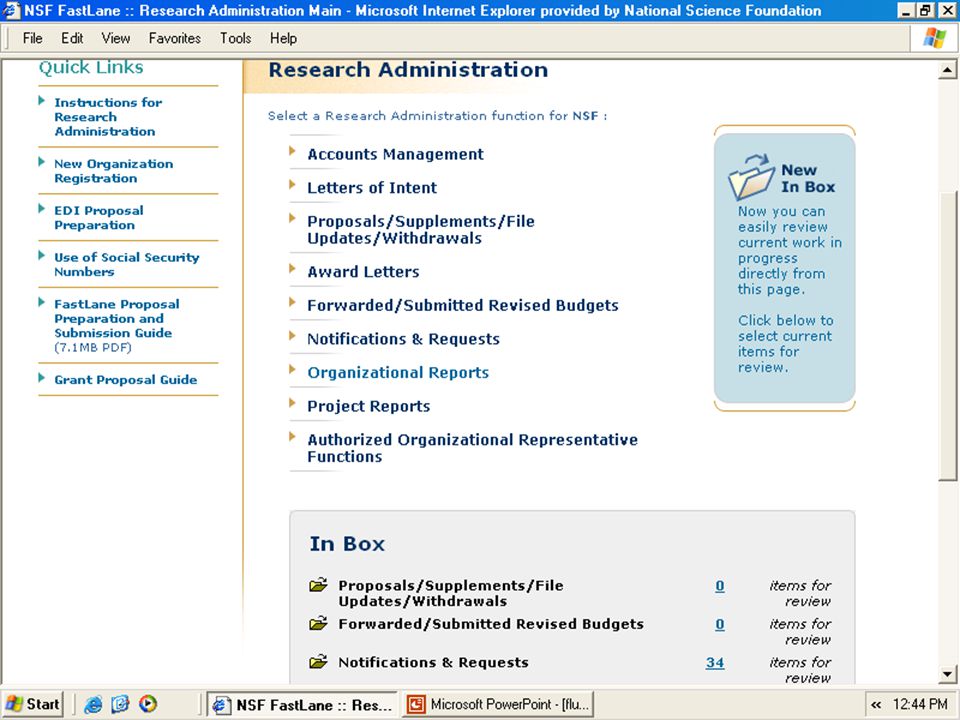
Task: Click arrow bullet beside Project Reports
Action: pos(293,403)
